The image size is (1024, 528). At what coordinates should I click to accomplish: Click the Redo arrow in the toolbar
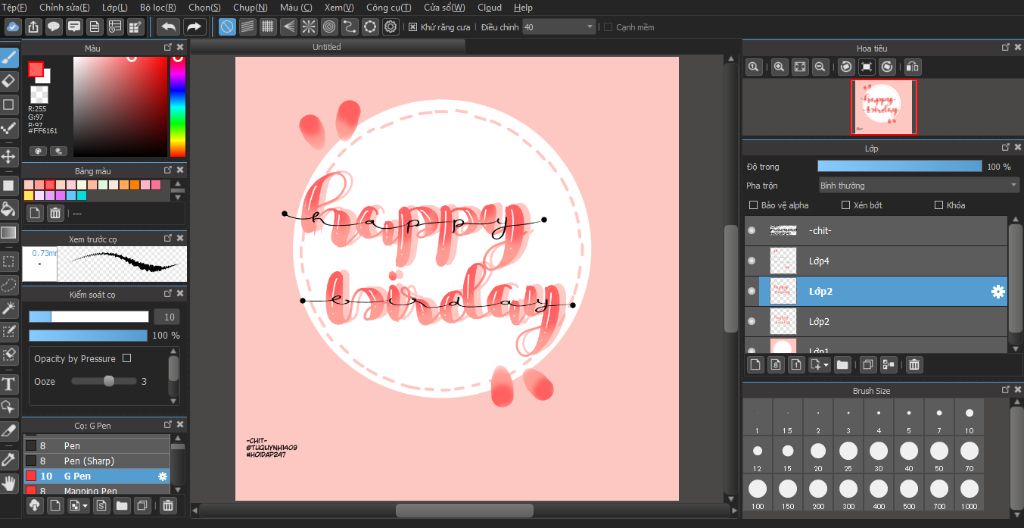pyautogui.click(x=194, y=26)
